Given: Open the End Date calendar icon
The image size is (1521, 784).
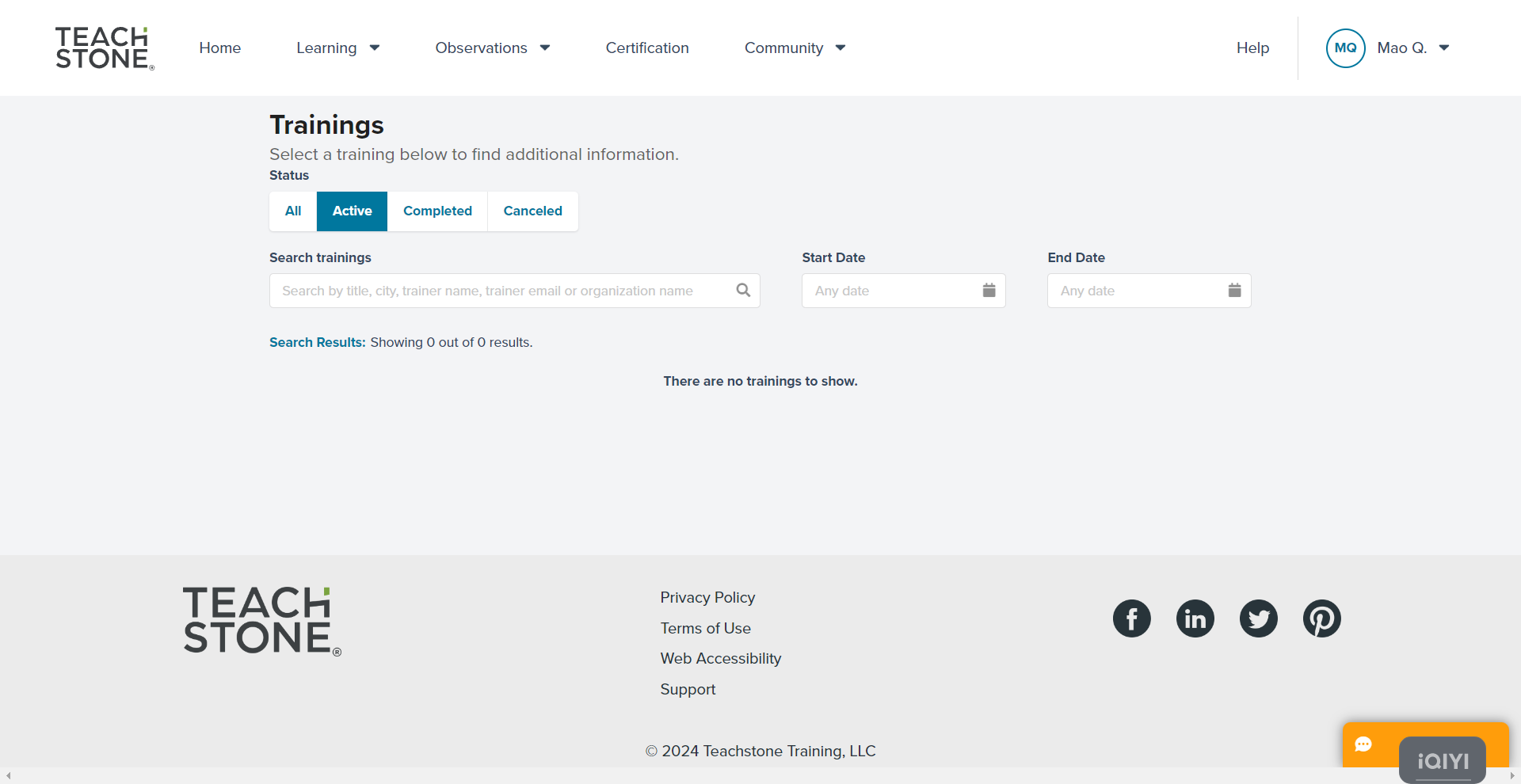Looking at the screenshot, I should (x=1234, y=291).
